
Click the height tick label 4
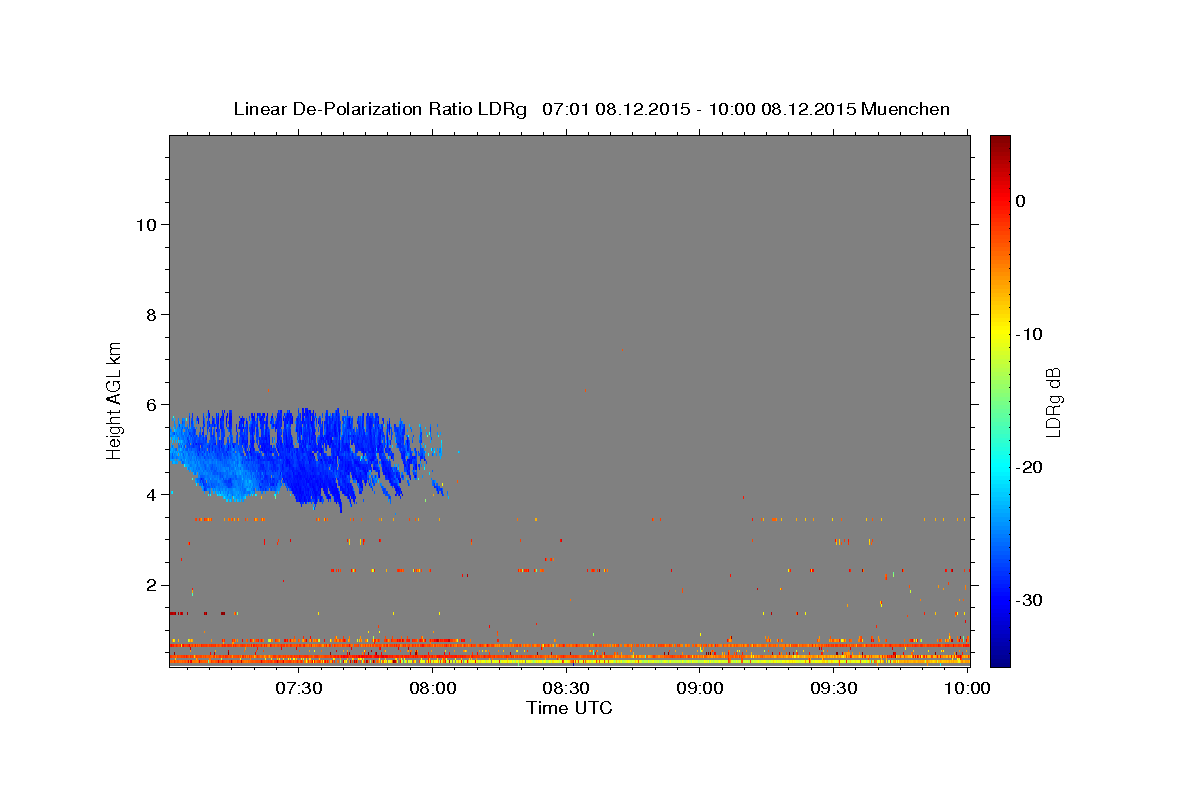[x=150, y=495]
